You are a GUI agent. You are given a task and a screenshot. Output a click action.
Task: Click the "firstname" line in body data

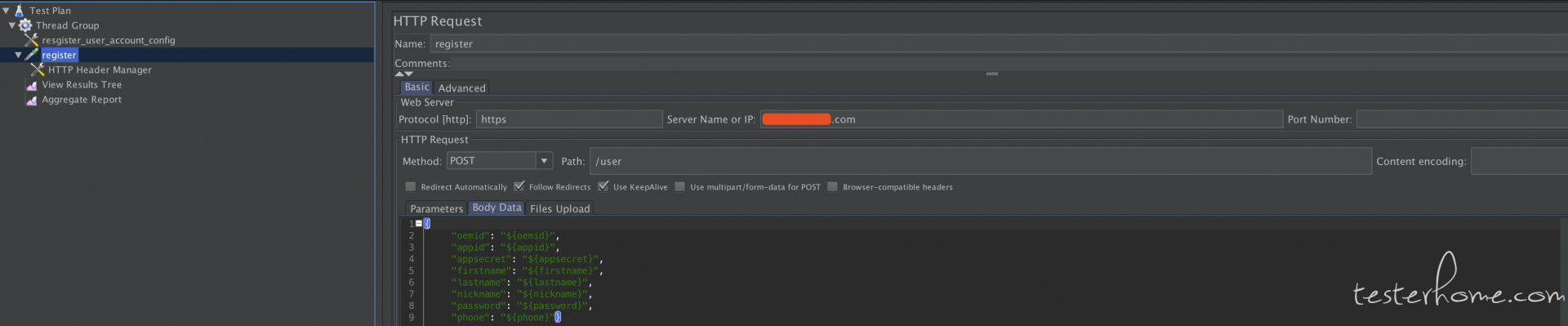[x=527, y=270]
